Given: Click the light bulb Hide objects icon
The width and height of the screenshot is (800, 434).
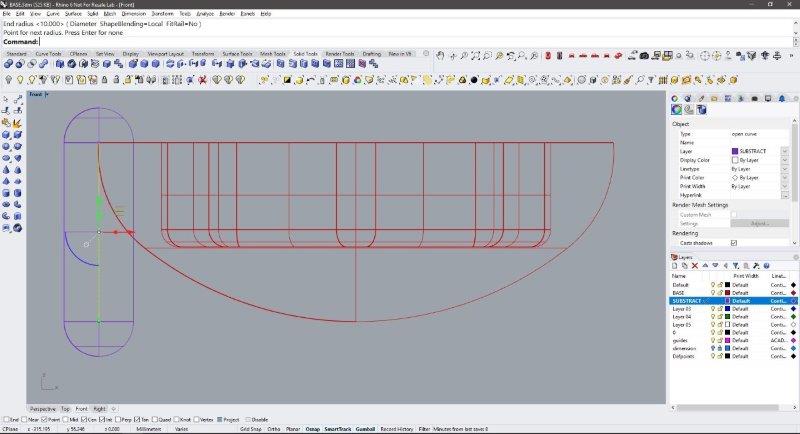Looking at the screenshot, I should tap(8, 80).
